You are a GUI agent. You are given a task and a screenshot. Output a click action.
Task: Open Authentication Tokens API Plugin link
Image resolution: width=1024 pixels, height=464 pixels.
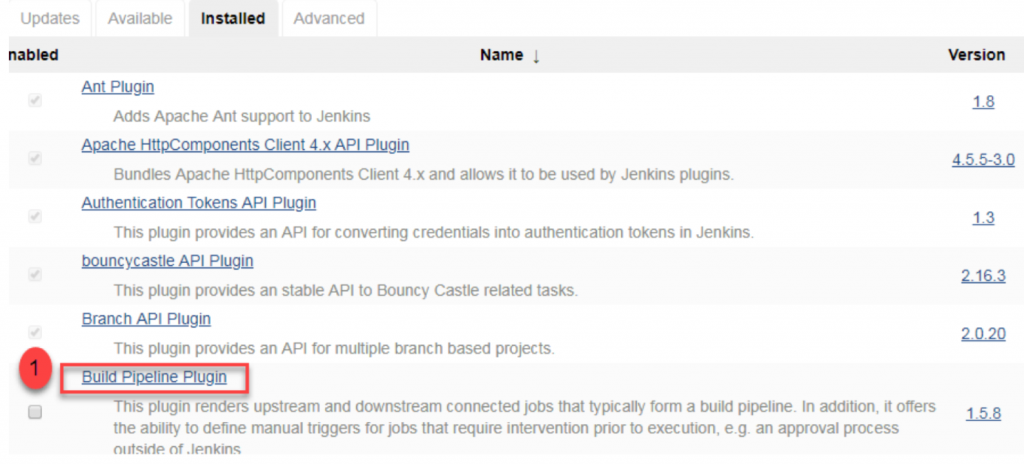199,203
